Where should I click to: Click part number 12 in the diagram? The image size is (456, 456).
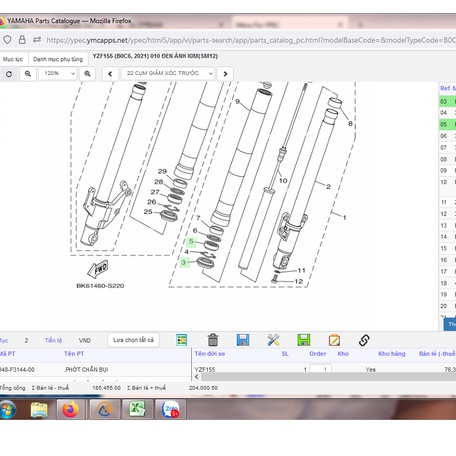pos(298,282)
